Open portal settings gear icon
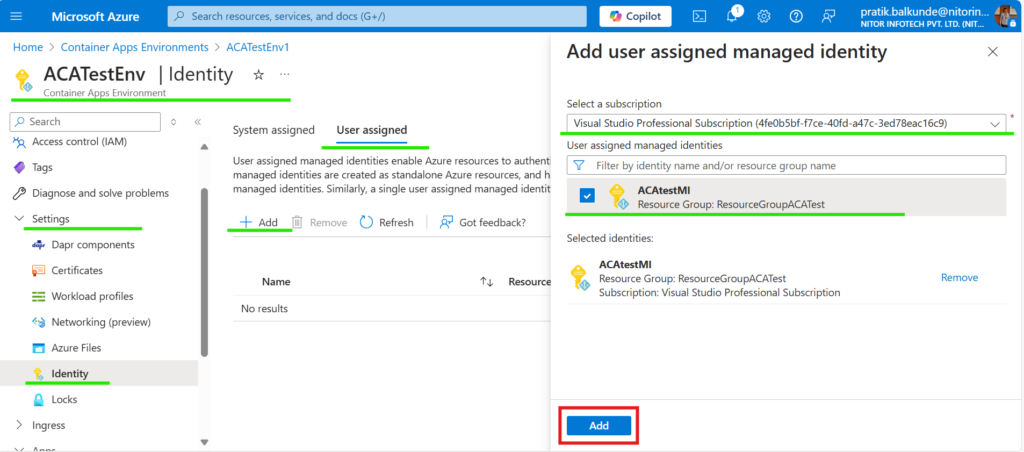Viewport: 1024px width, 452px height. [763, 16]
